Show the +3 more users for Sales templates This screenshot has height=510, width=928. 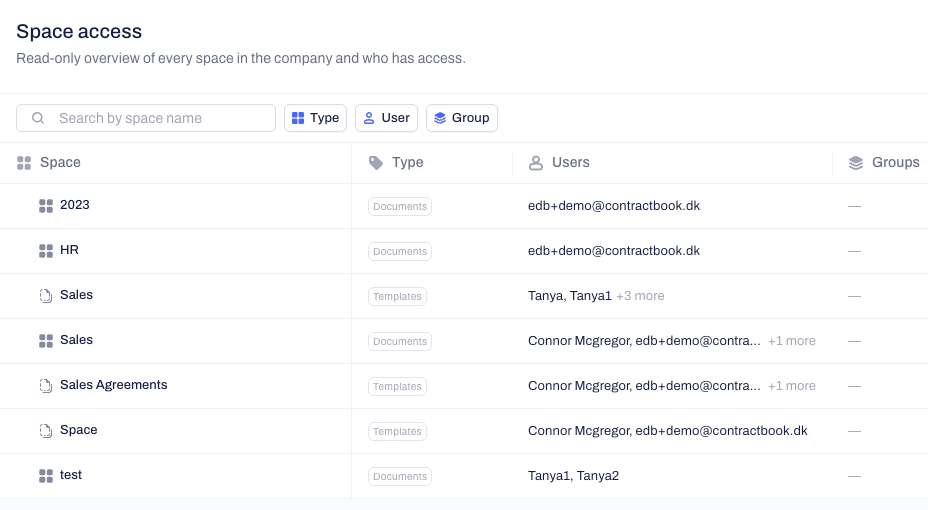tap(640, 296)
